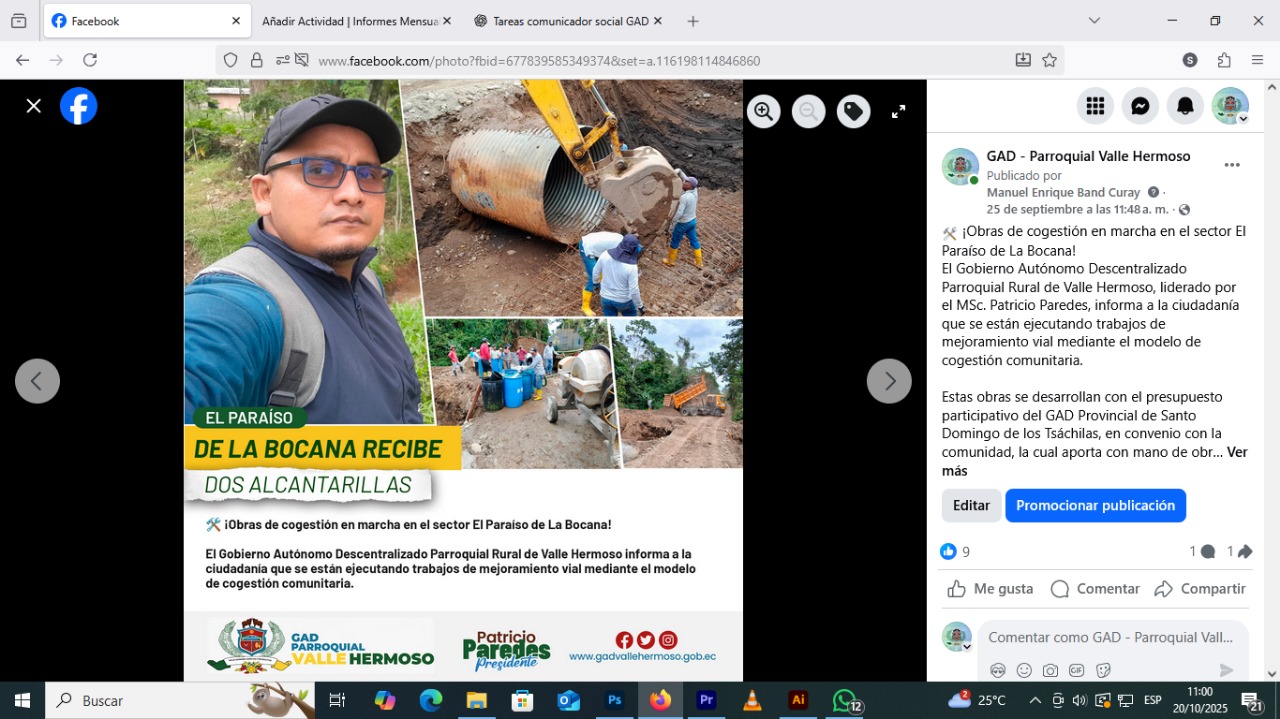The image size is (1280, 719).
Task: Open the profile account dropdown
Action: 1230,106
